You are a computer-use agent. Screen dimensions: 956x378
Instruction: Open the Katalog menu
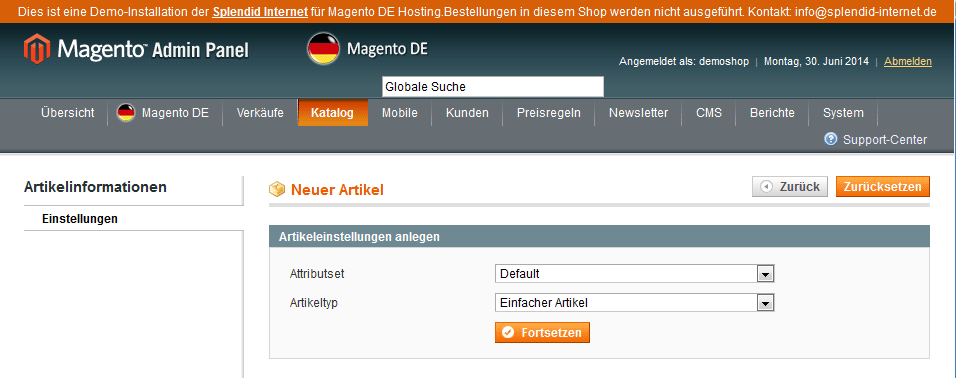pos(332,113)
